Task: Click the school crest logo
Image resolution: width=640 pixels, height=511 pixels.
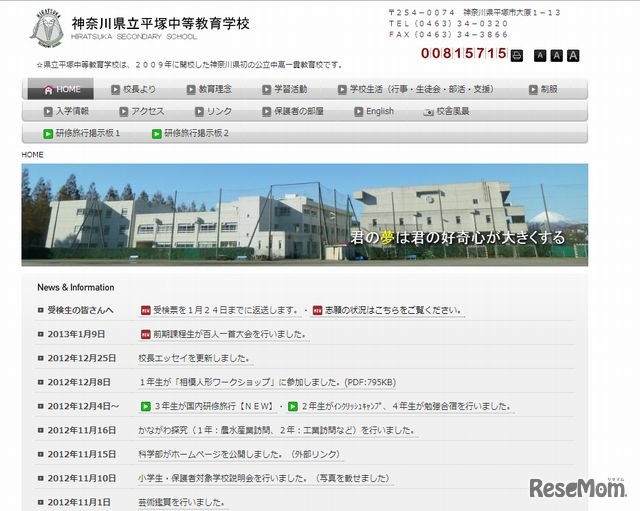Action: pos(47,29)
